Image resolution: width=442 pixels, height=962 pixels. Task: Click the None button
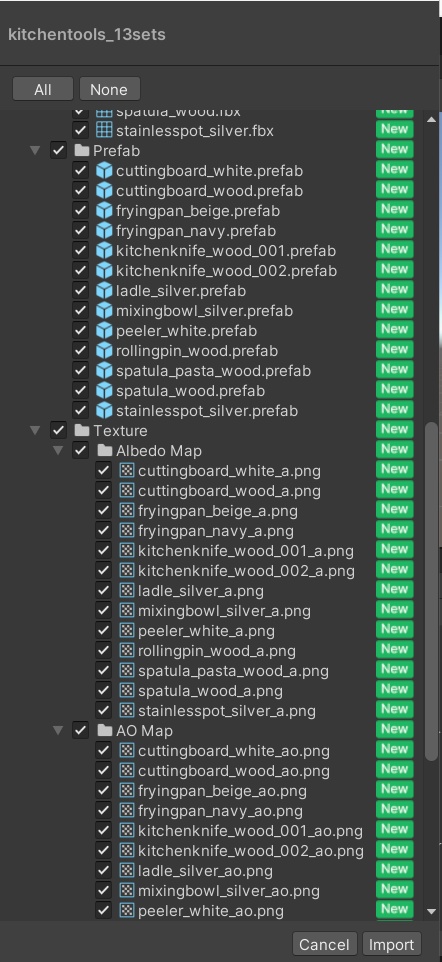[x=109, y=90]
